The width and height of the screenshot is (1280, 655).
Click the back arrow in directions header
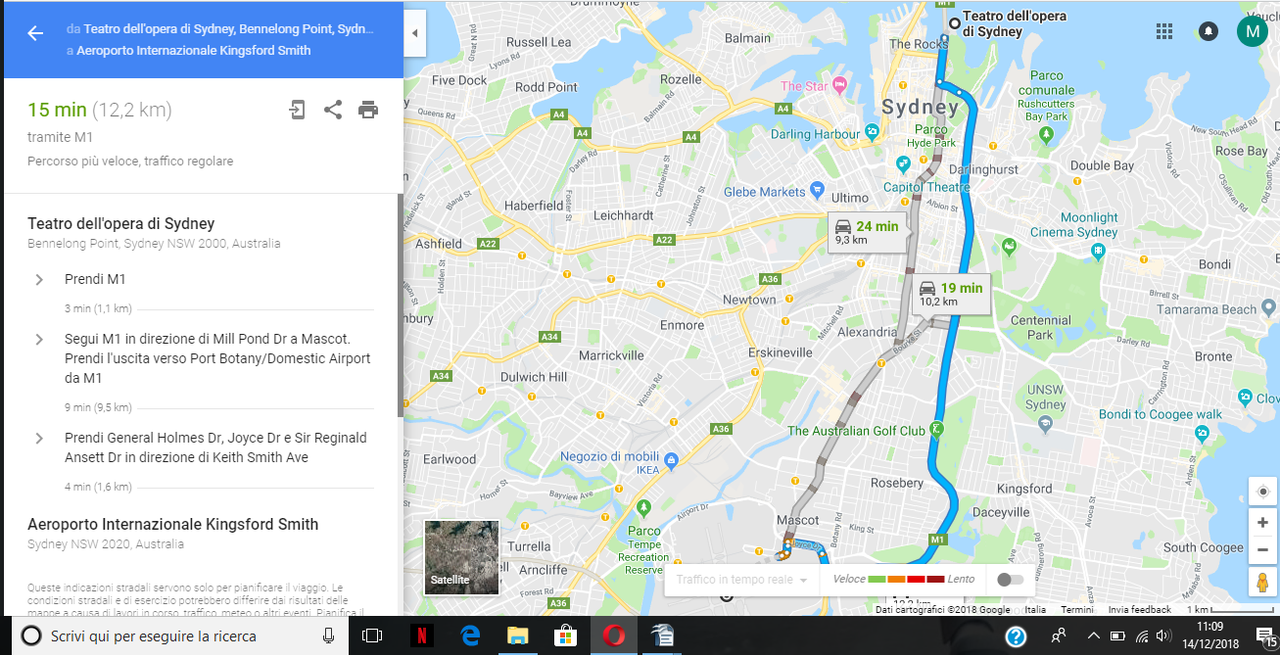(35, 33)
